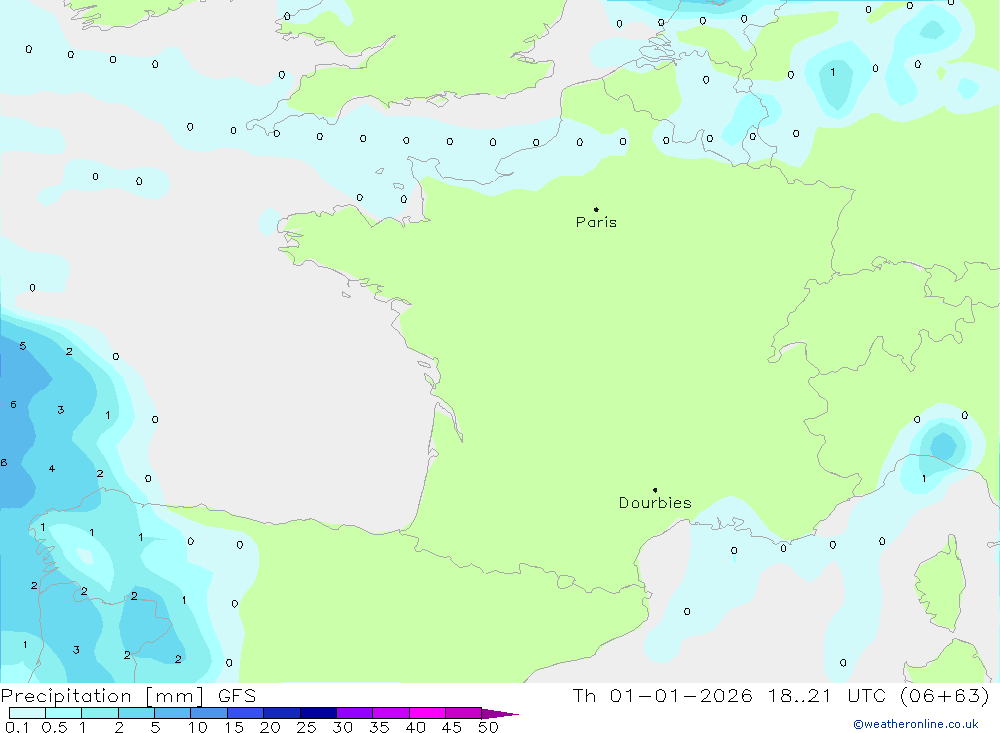
Task: Pick the 5–10 mm legend swatch
Action: 173,713
